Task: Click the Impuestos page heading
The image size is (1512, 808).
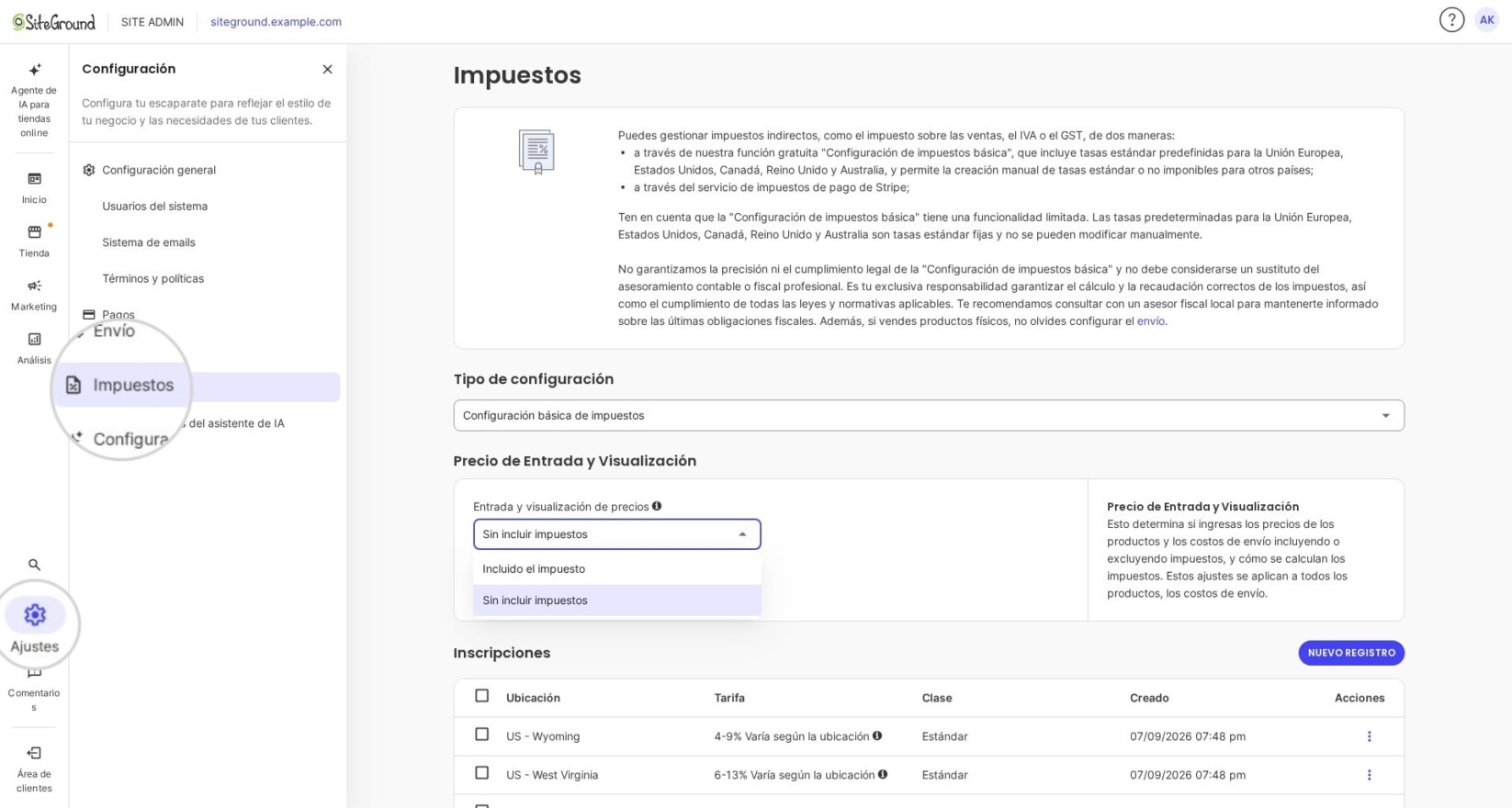Action: [517, 75]
